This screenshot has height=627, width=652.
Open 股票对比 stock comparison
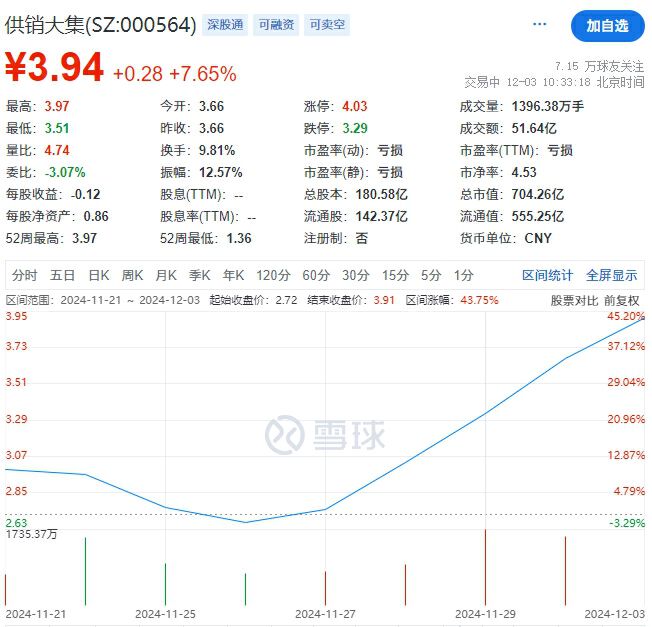(574, 301)
